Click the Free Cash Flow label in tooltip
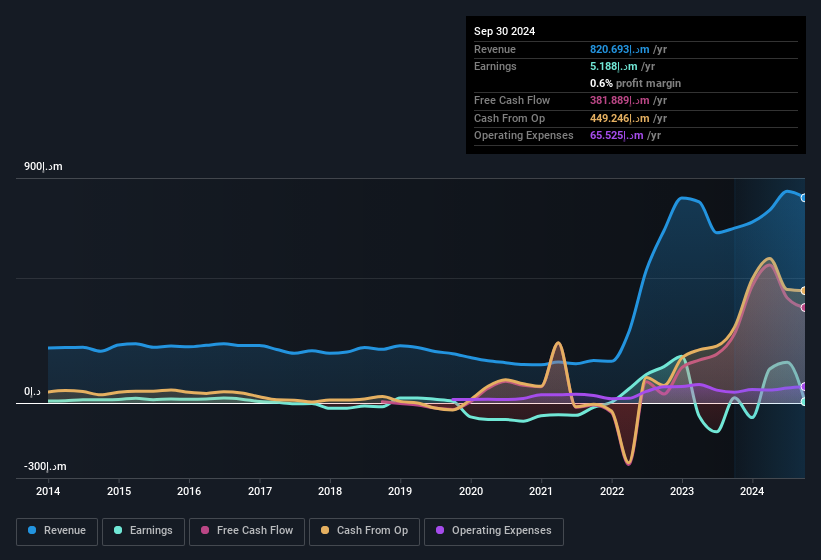 (x=512, y=100)
